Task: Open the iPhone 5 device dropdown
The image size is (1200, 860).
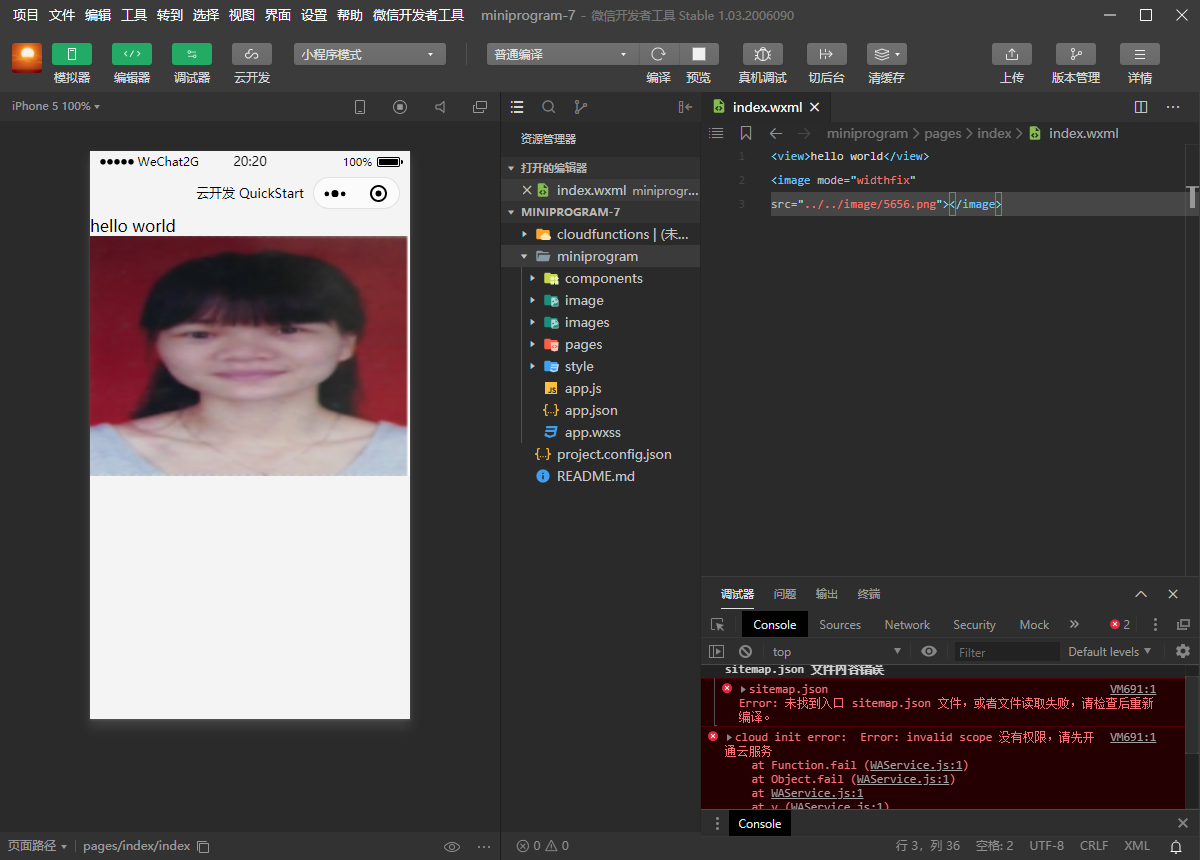Action: pos(56,106)
